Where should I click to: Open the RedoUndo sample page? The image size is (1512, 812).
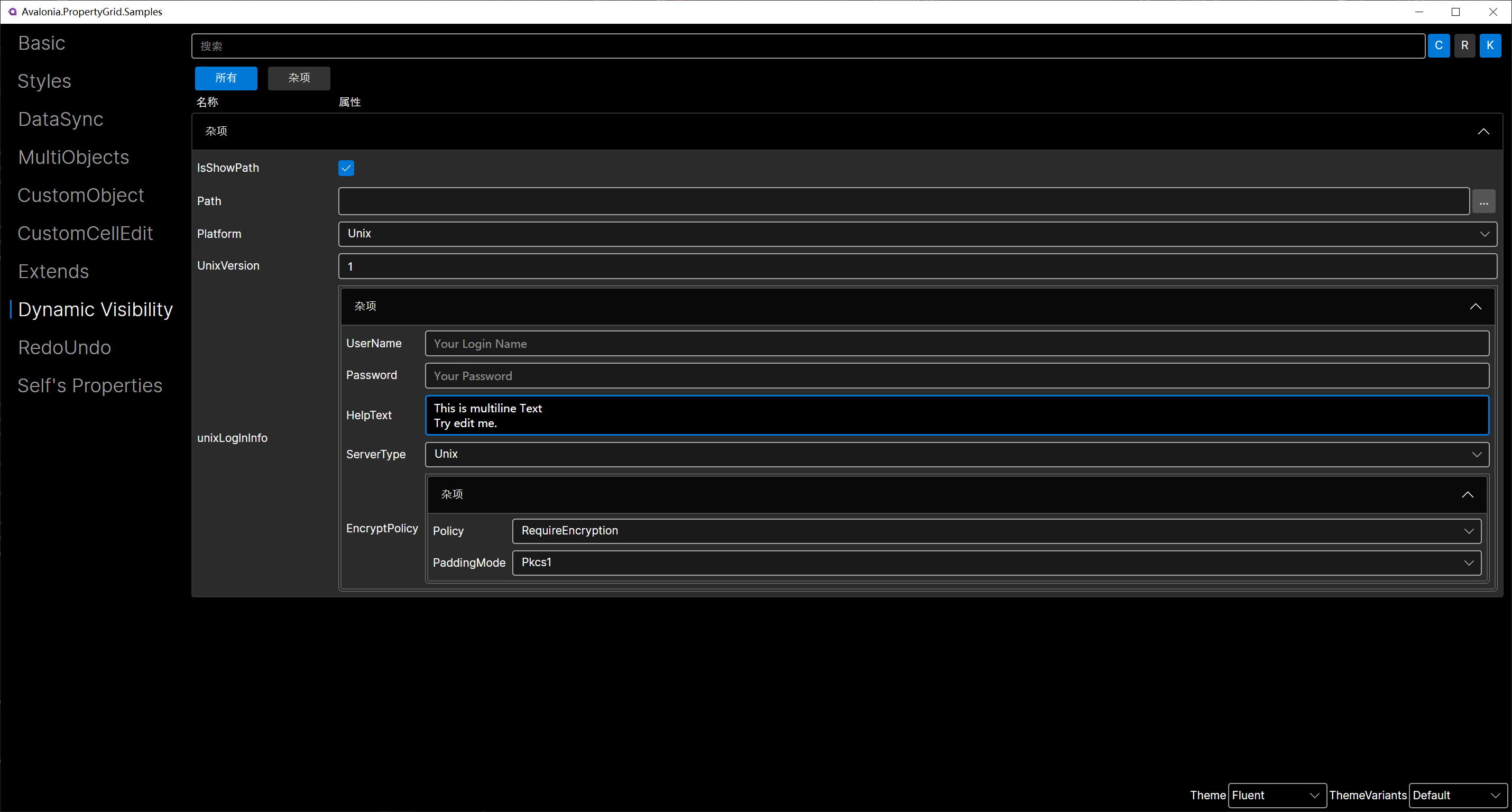pos(64,347)
